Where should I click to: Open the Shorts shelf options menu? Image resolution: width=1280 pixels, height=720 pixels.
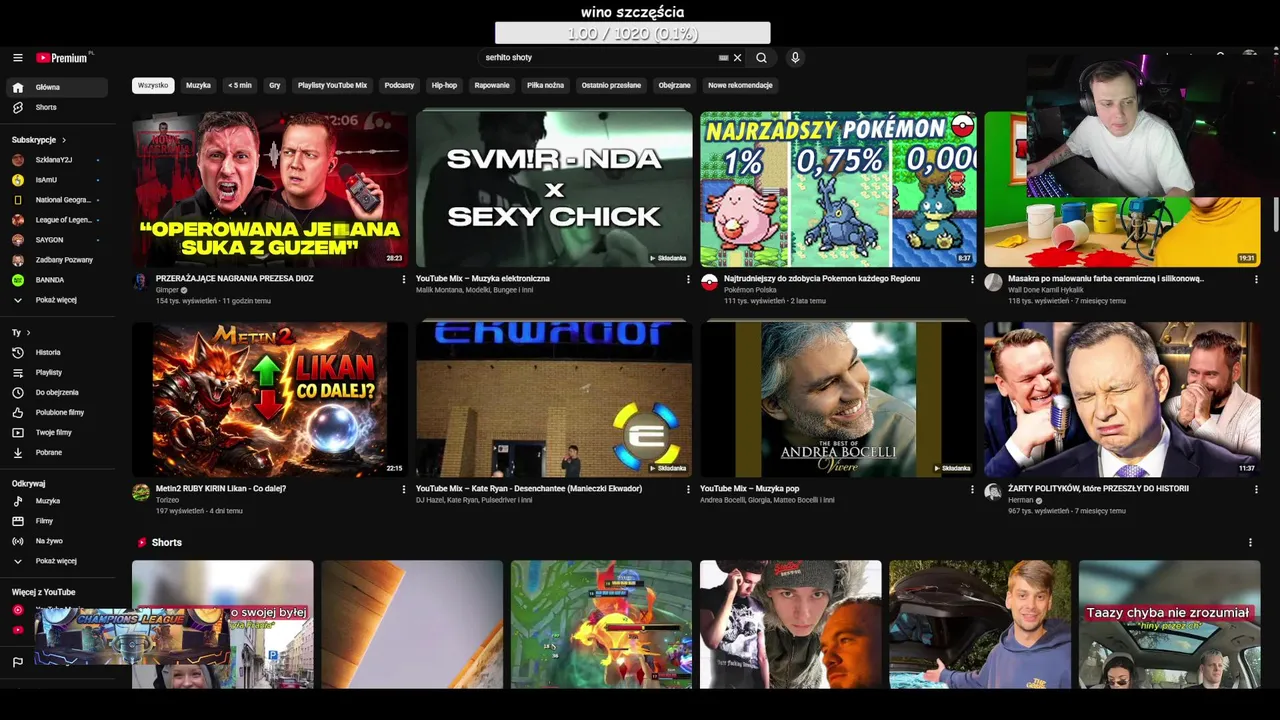[1250, 542]
